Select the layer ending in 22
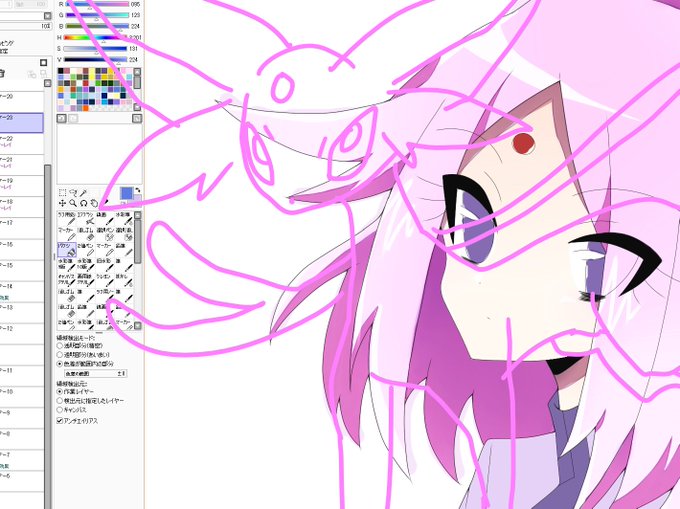This screenshot has height=509, width=680. (x=22, y=144)
